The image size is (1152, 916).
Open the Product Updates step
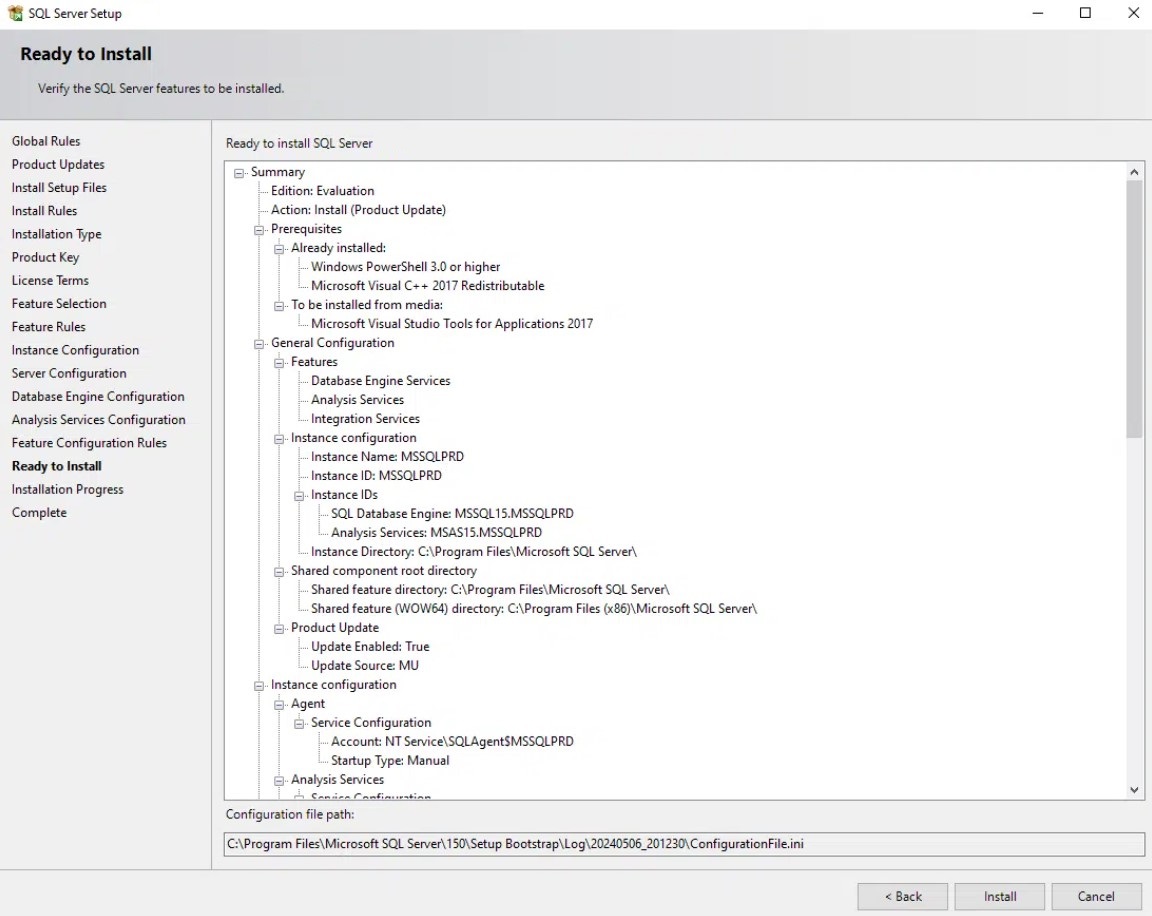(58, 165)
